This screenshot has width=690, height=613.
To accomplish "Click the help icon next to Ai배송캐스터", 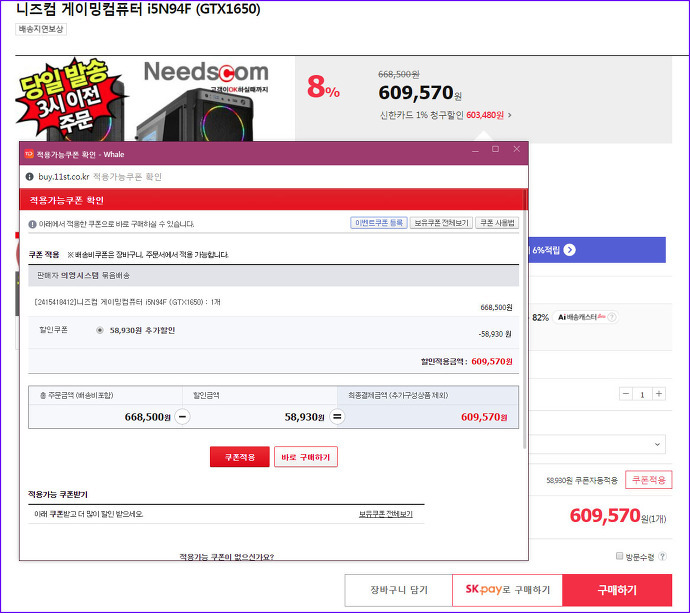I will tap(612, 317).
